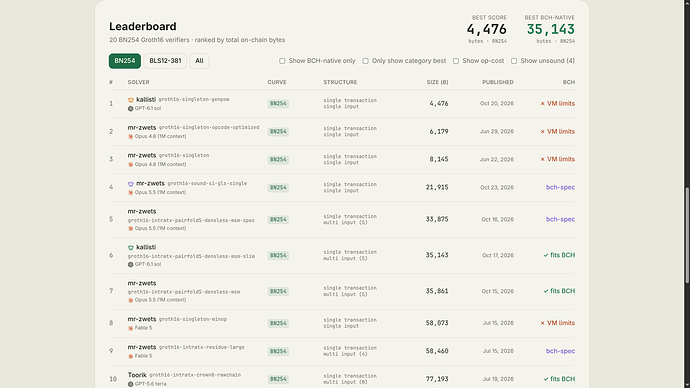The image size is (690, 388).
Task: Click bch-spec label in row 5
Action: pos(560,219)
